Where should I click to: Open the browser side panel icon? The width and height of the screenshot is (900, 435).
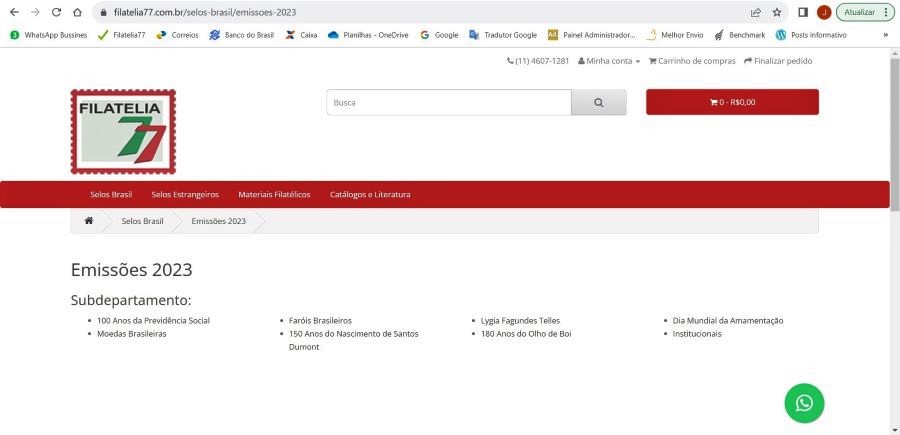pos(803,12)
